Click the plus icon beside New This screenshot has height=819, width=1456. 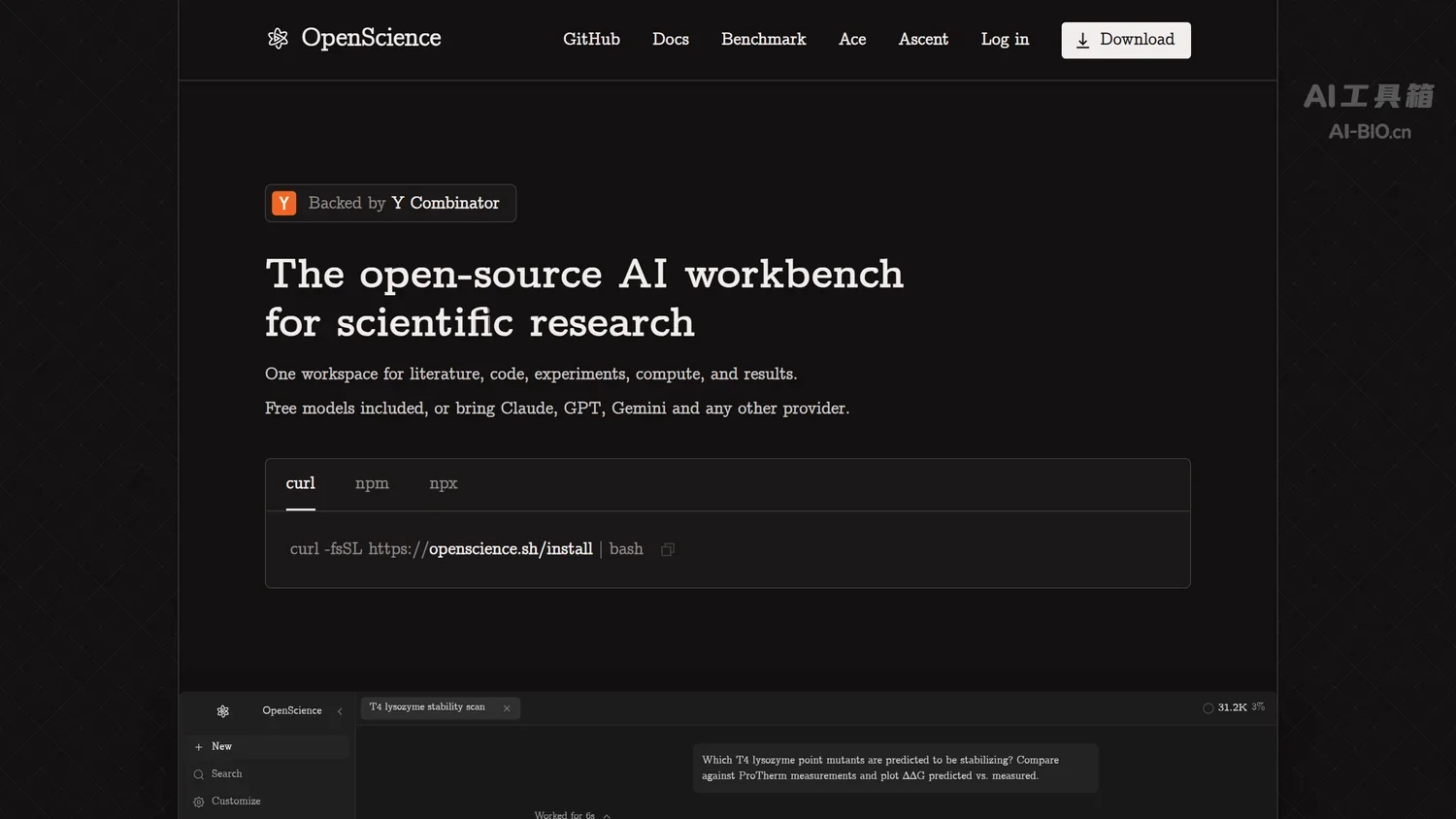pyautogui.click(x=199, y=747)
